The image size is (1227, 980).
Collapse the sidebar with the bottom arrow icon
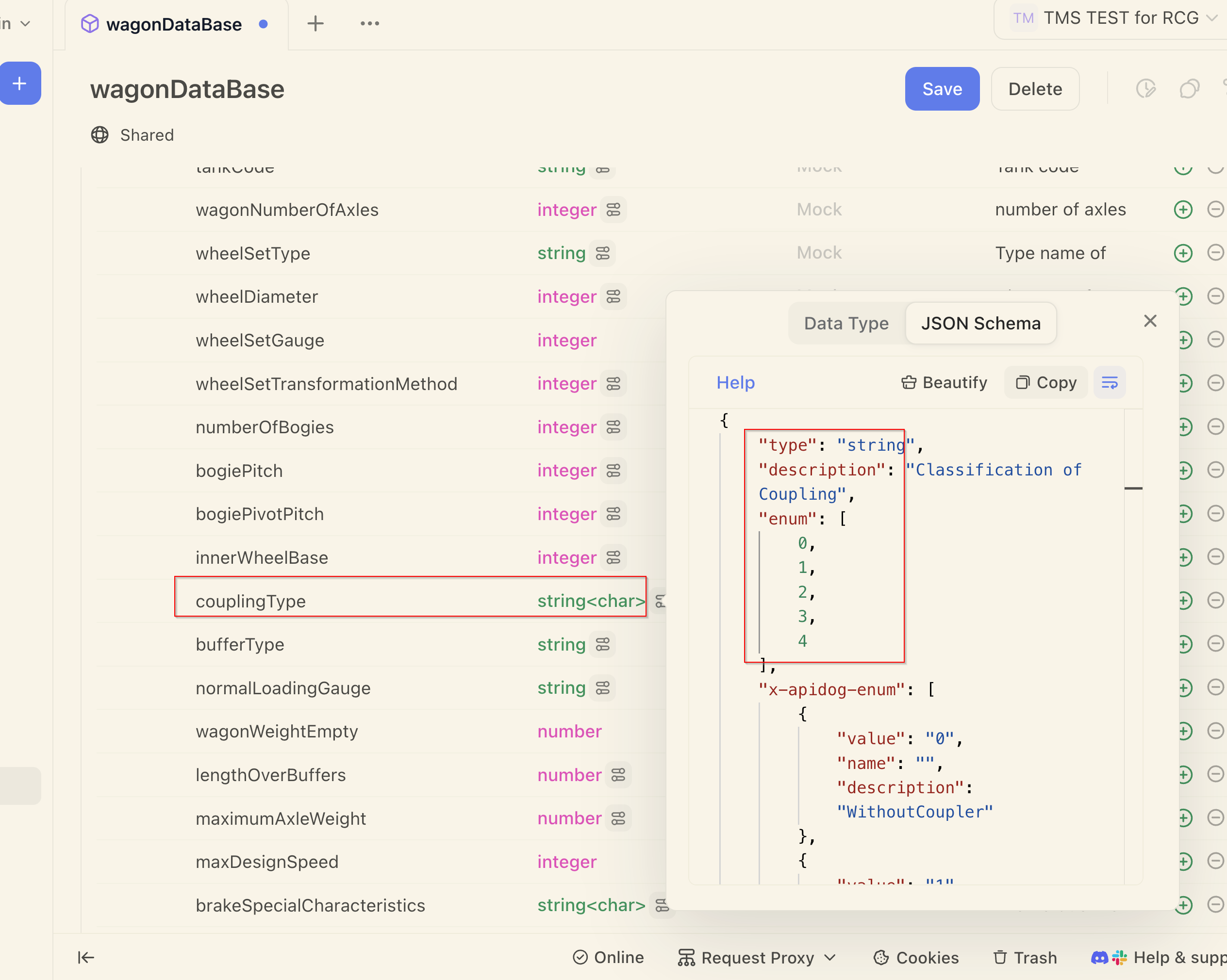coord(85,958)
